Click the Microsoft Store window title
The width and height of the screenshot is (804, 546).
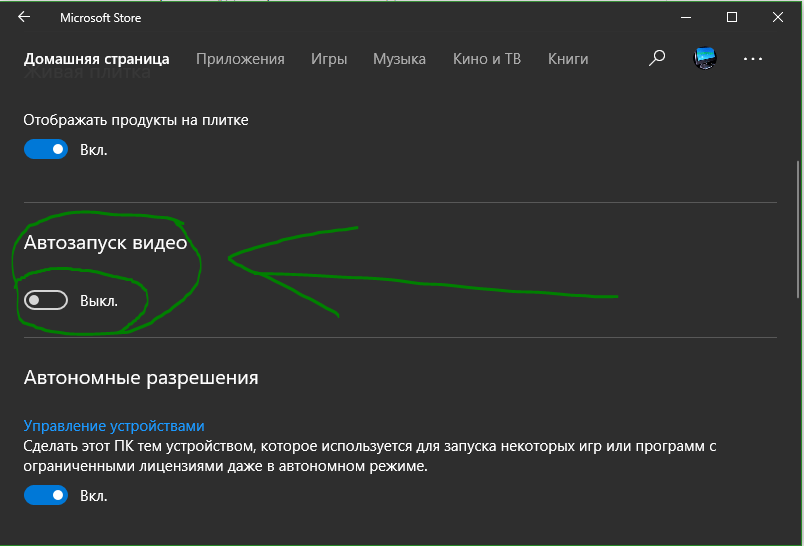point(100,18)
